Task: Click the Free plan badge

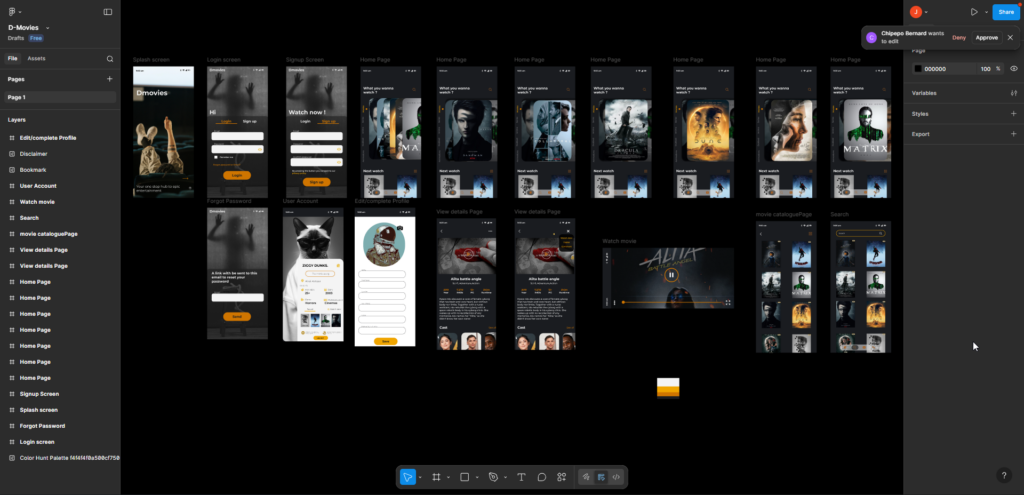Action: pos(36,39)
